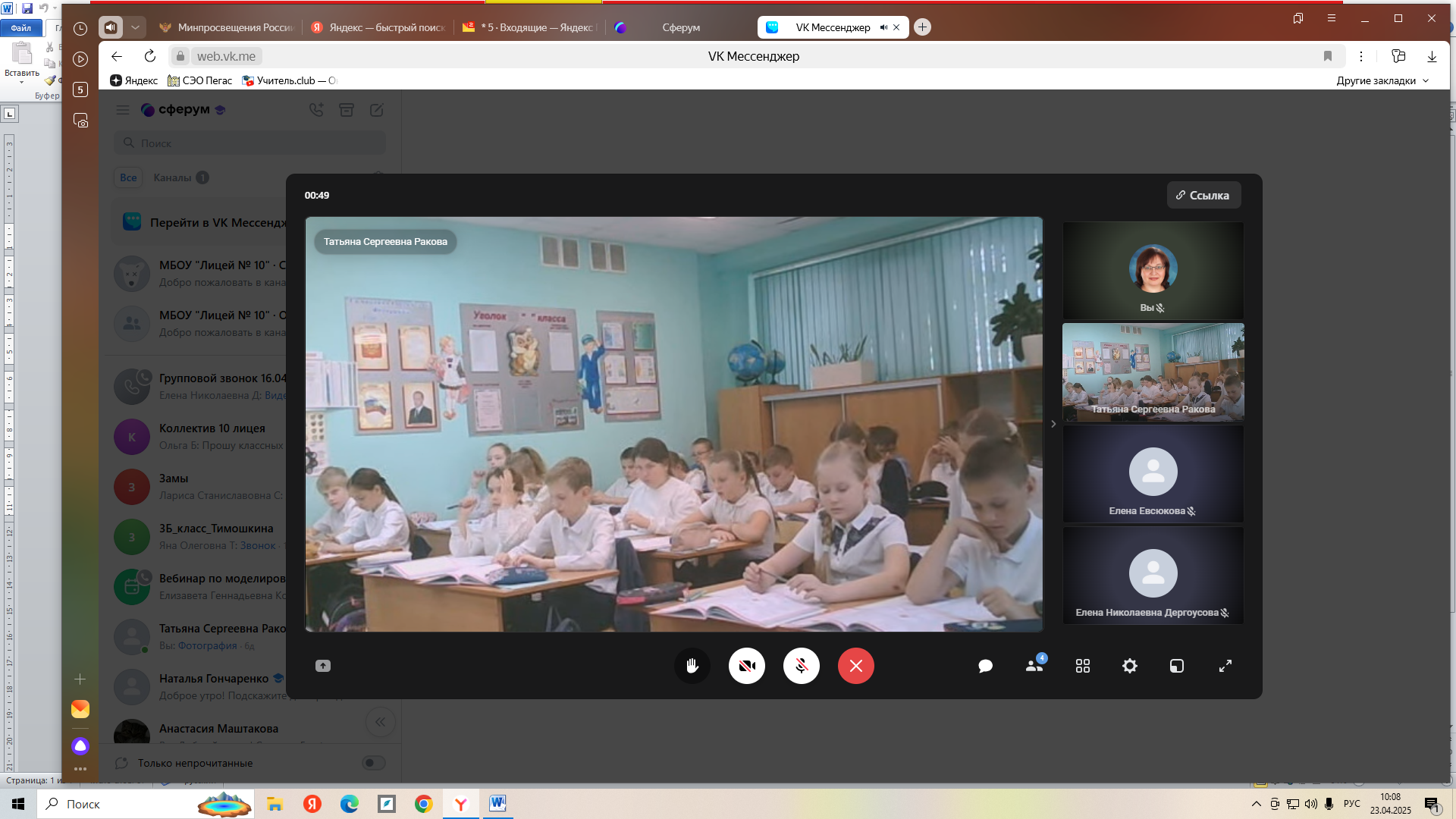1456x819 pixels.
Task: Select Елена Николаевна Дергоусова participant tile
Action: coord(1153,575)
